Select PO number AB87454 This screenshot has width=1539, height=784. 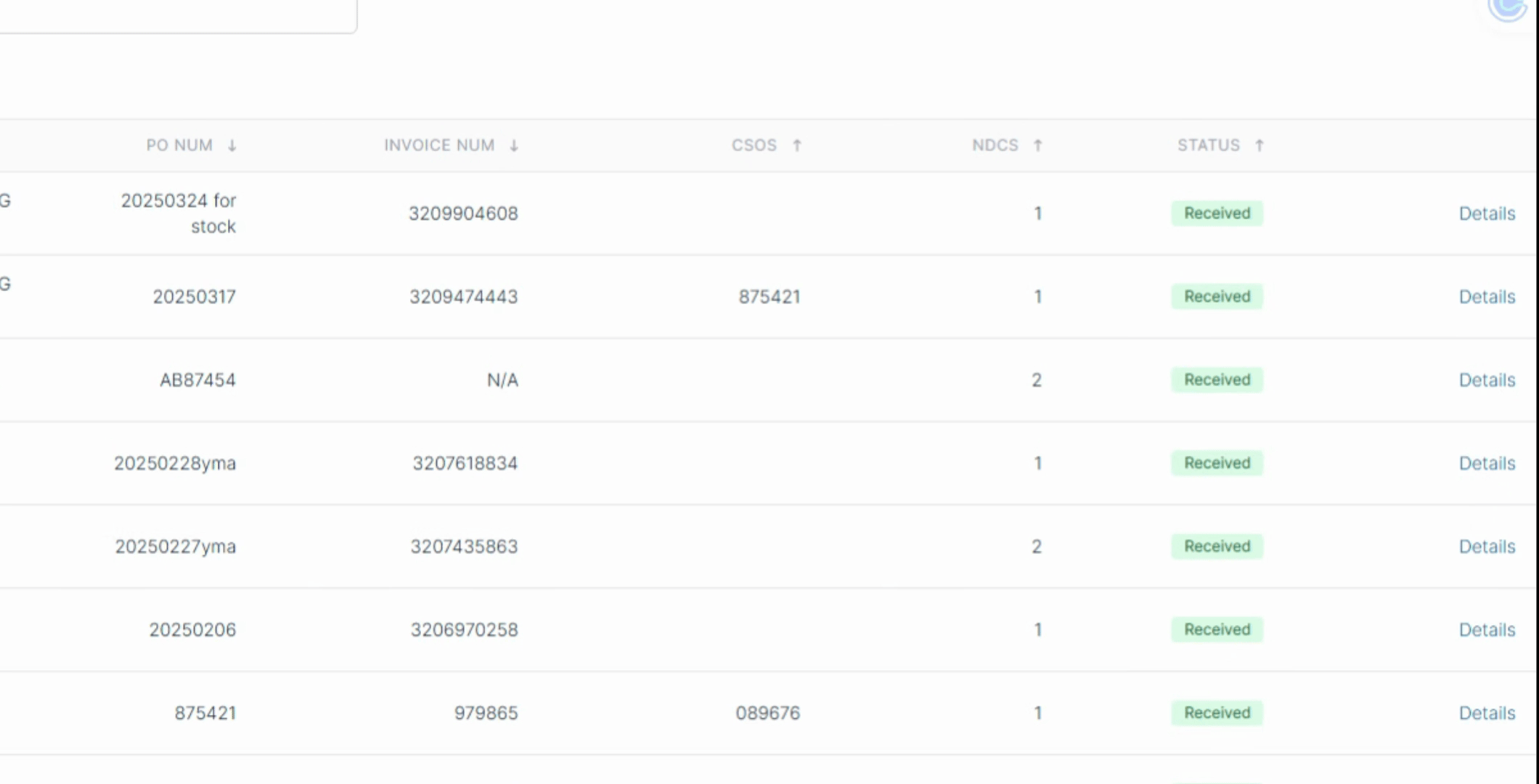(197, 380)
